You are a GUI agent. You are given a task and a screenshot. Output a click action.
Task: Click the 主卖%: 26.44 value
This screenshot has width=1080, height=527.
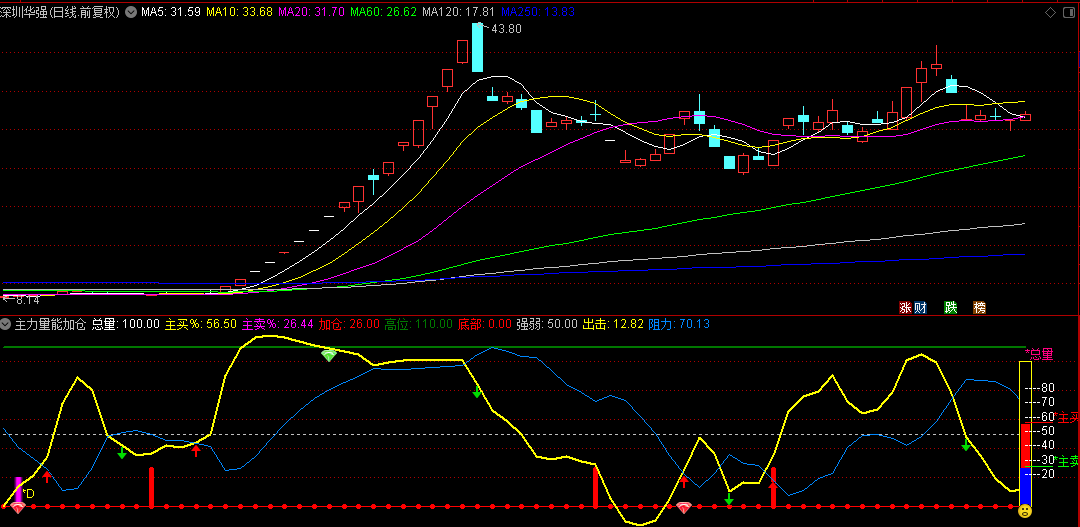pos(278,323)
